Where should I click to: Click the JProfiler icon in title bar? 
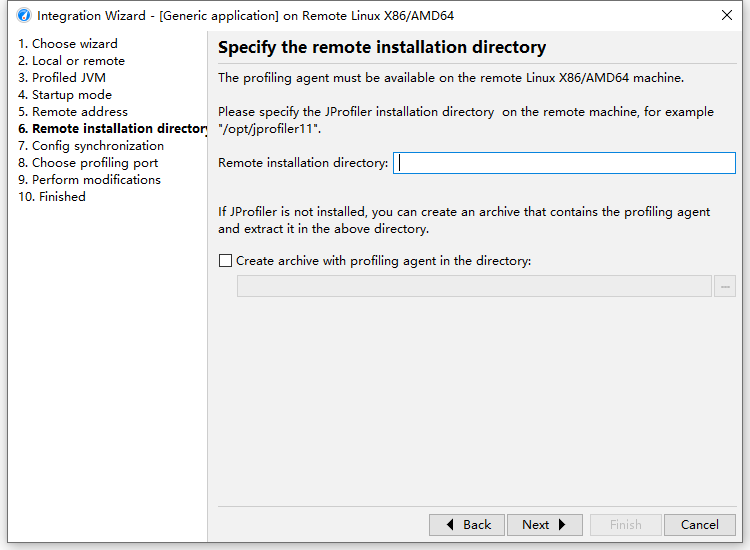point(24,16)
